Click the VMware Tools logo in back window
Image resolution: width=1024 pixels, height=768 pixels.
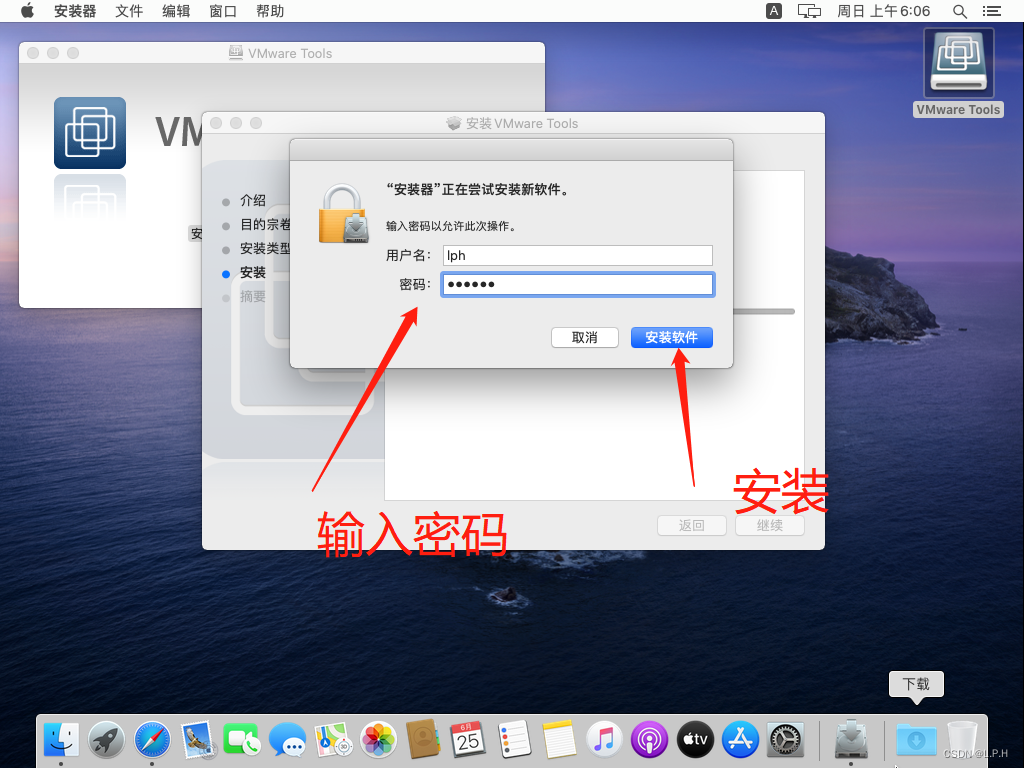[90, 133]
